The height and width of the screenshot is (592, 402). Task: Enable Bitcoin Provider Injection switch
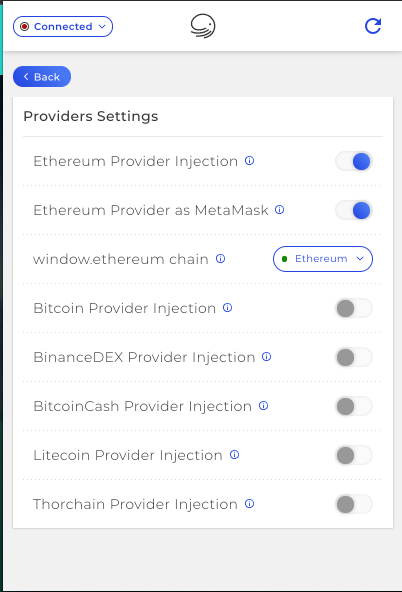pyautogui.click(x=354, y=308)
